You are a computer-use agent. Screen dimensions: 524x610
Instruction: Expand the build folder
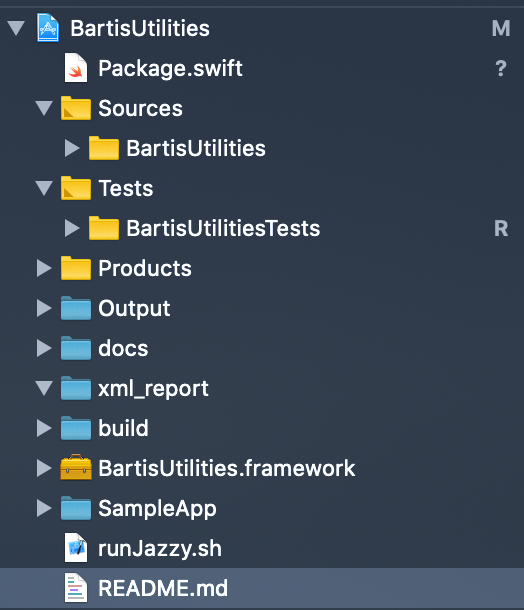44,428
